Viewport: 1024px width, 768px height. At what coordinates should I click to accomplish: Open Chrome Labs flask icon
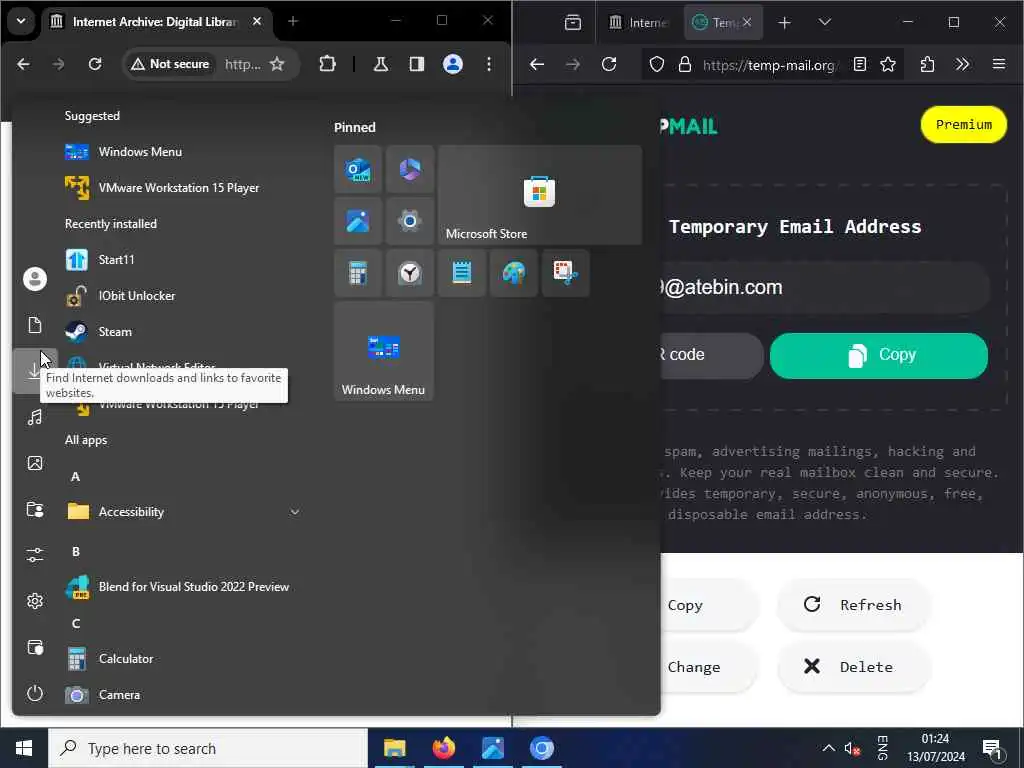tap(380, 64)
